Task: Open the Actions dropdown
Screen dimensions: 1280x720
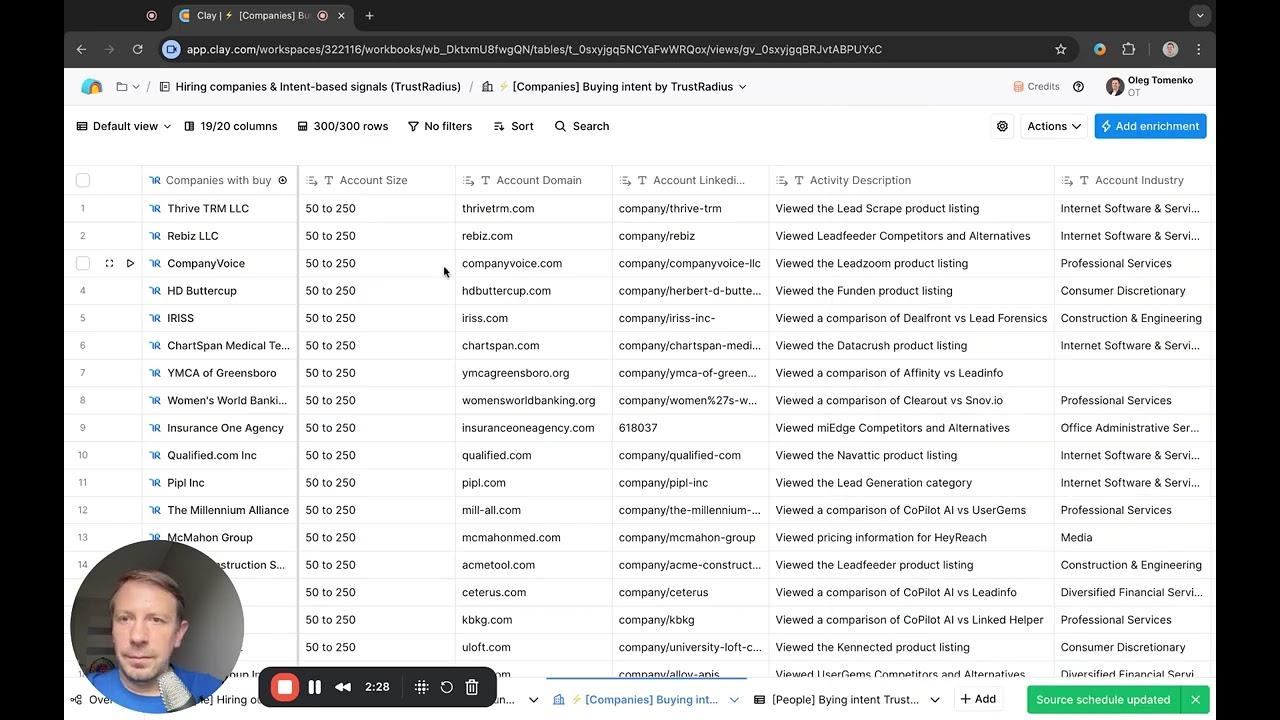Action: (1054, 126)
